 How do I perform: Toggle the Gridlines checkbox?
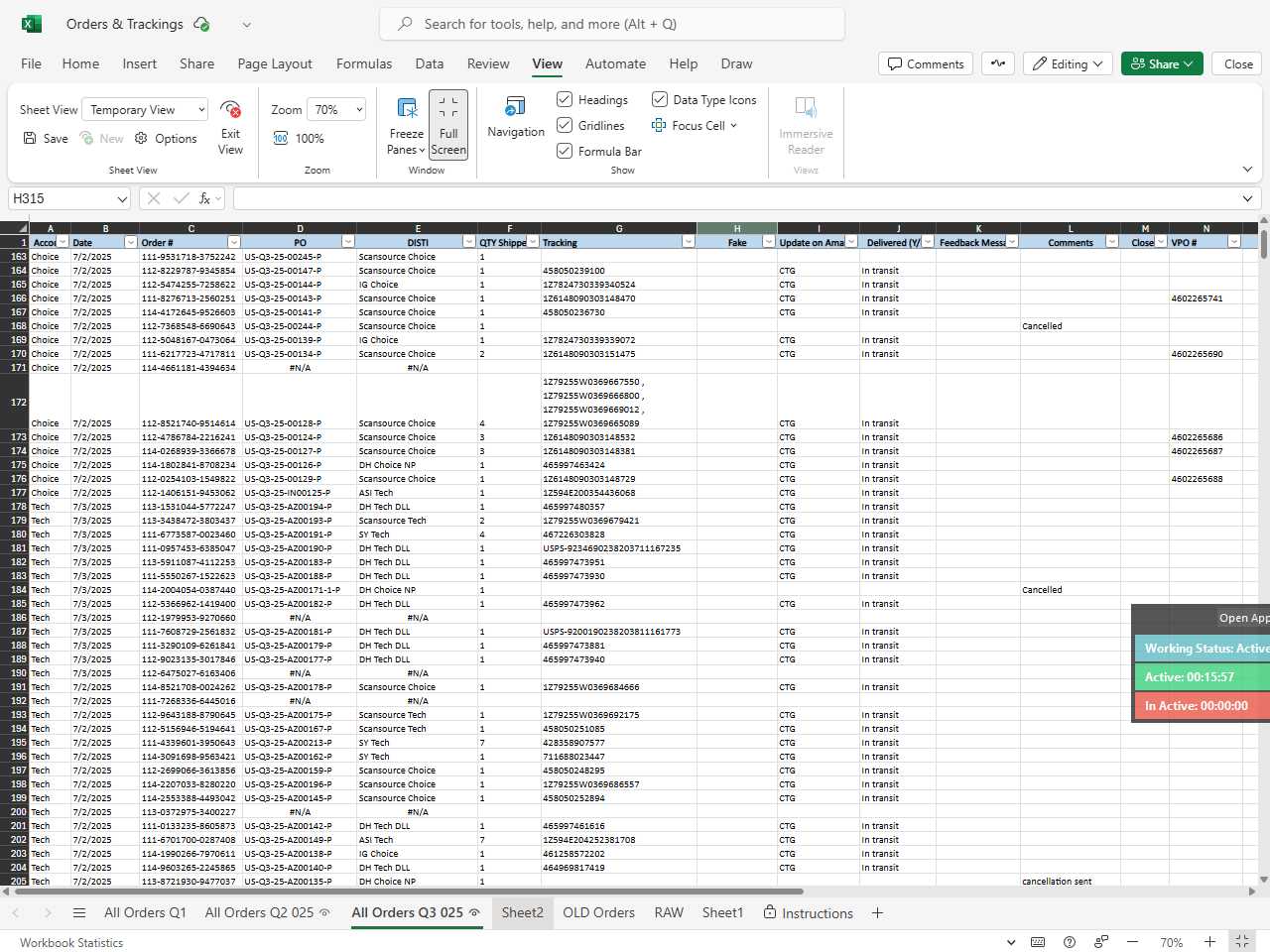[565, 125]
